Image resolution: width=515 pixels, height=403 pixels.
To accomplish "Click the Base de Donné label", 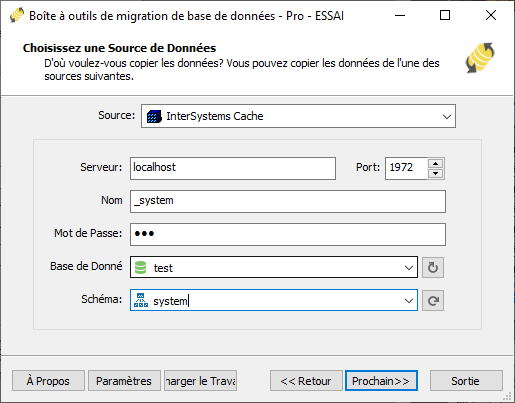I will [86, 266].
